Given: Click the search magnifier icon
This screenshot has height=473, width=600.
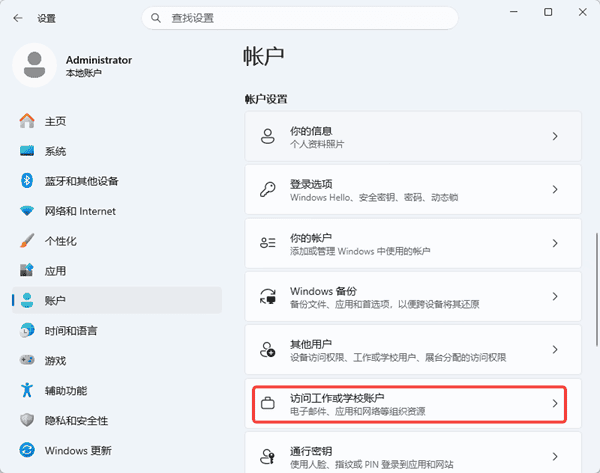Looking at the screenshot, I should [x=156, y=18].
